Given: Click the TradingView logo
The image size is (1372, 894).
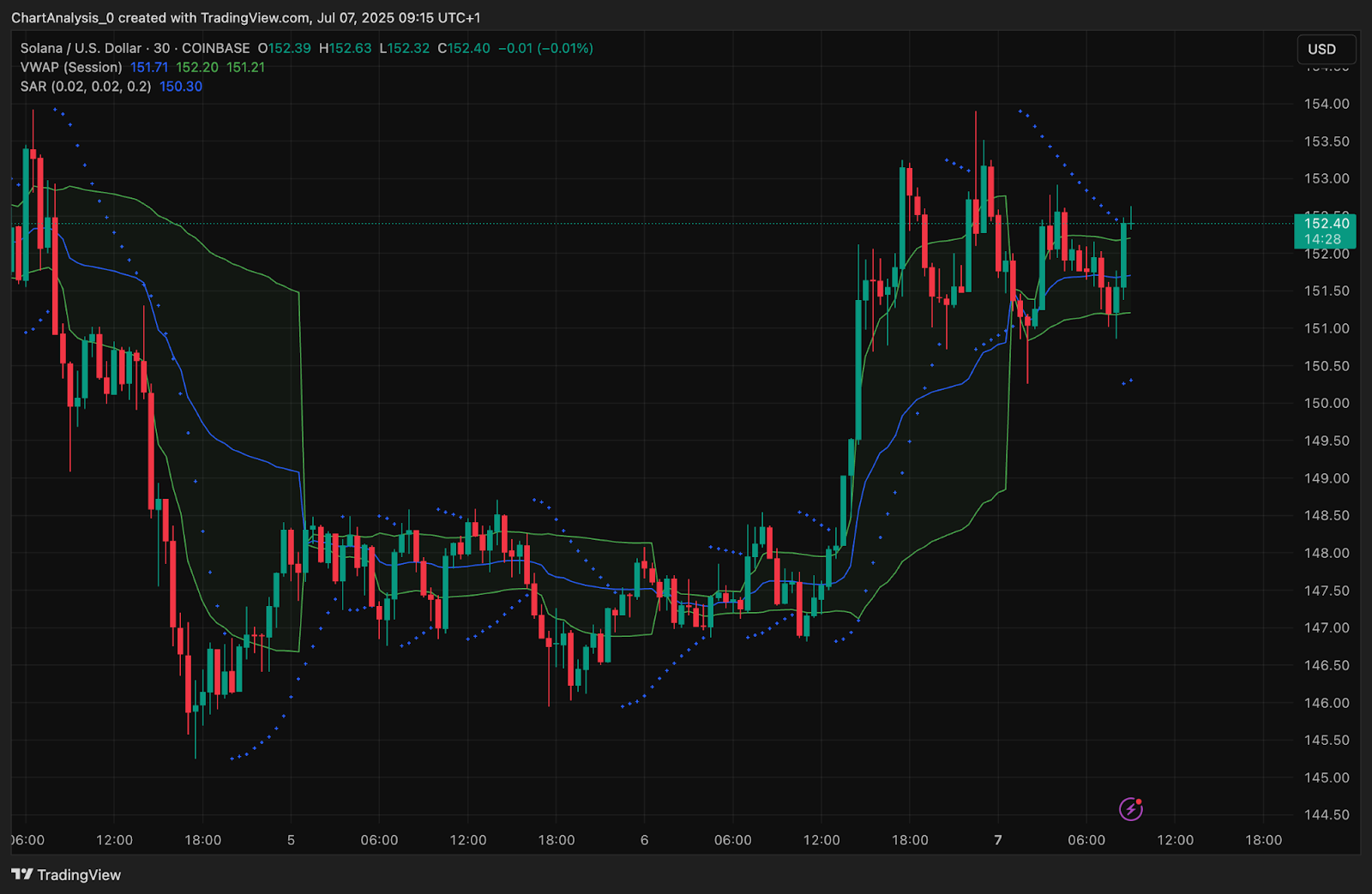Looking at the screenshot, I should coord(66,874).
